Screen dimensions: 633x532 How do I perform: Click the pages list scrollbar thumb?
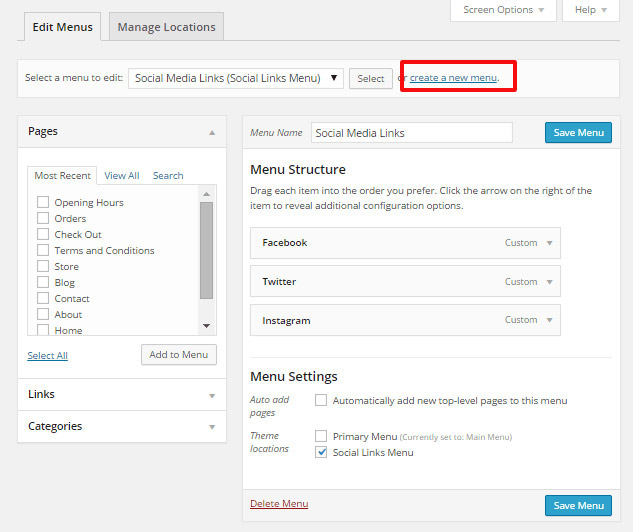[206, 250]
